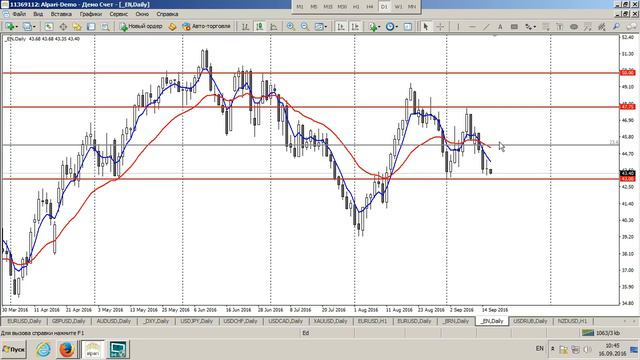
Task: Switch to the XAUUSD,Daily chart tab
Action: click(331, 321)
